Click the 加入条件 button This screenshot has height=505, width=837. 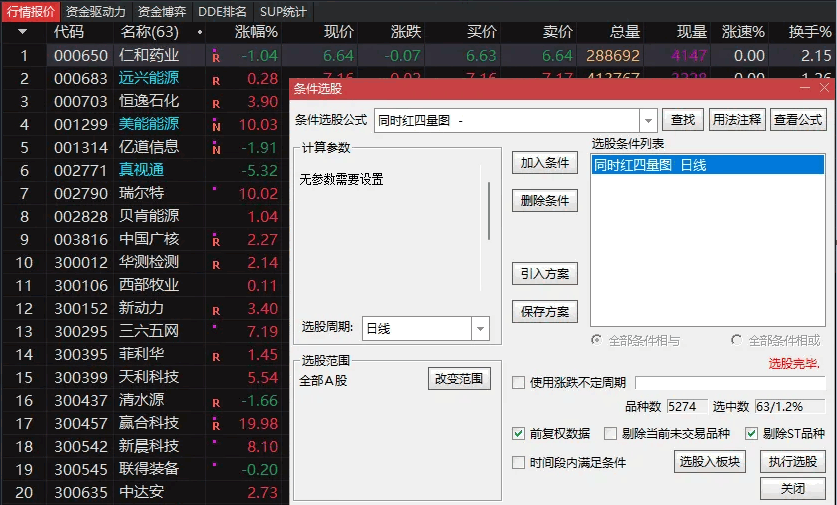[545, 163]
